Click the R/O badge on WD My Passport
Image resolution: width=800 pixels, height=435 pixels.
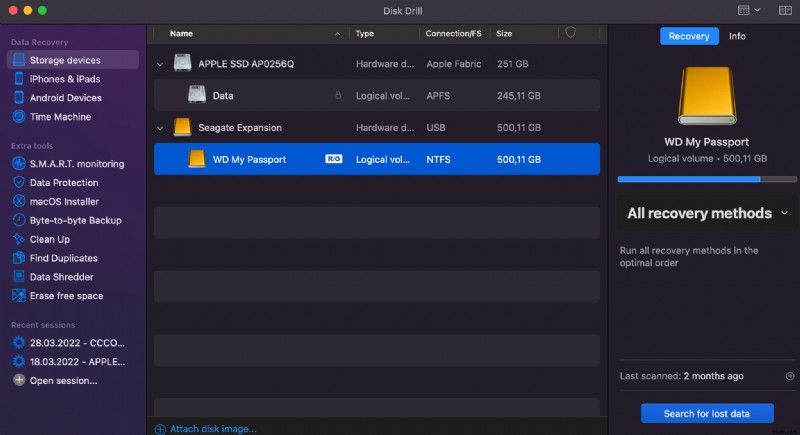pos(334,159)
